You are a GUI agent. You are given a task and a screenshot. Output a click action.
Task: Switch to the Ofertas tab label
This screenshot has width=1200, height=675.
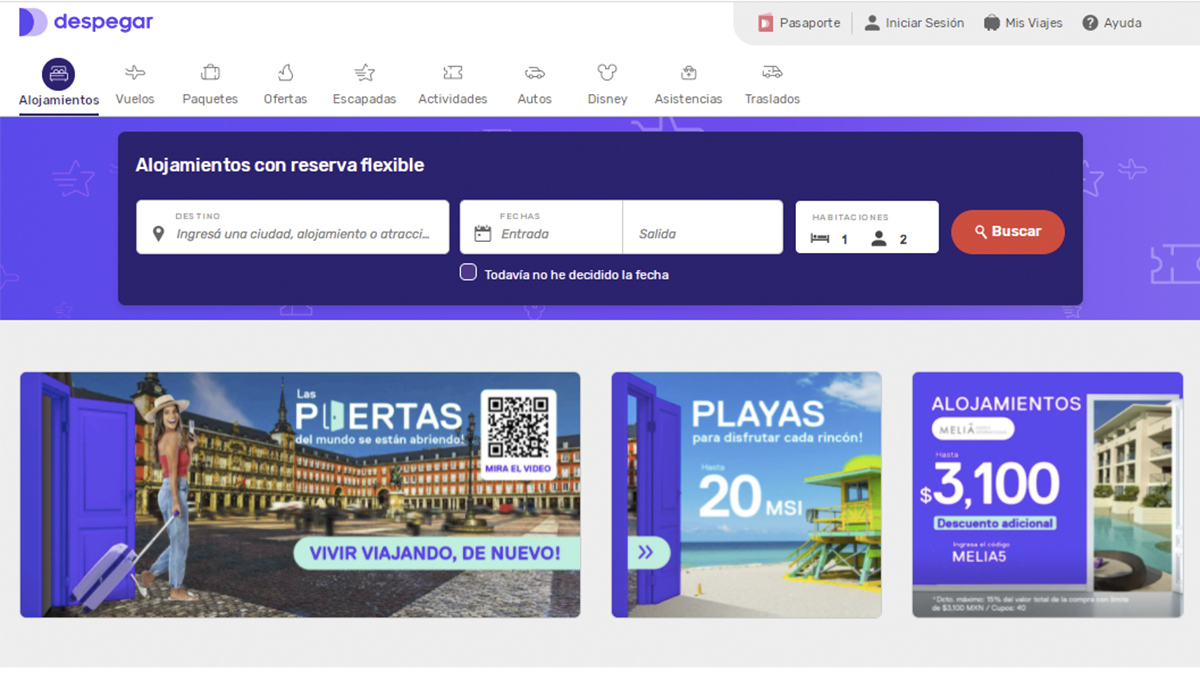pyautogui.click(x=285, y=99)
